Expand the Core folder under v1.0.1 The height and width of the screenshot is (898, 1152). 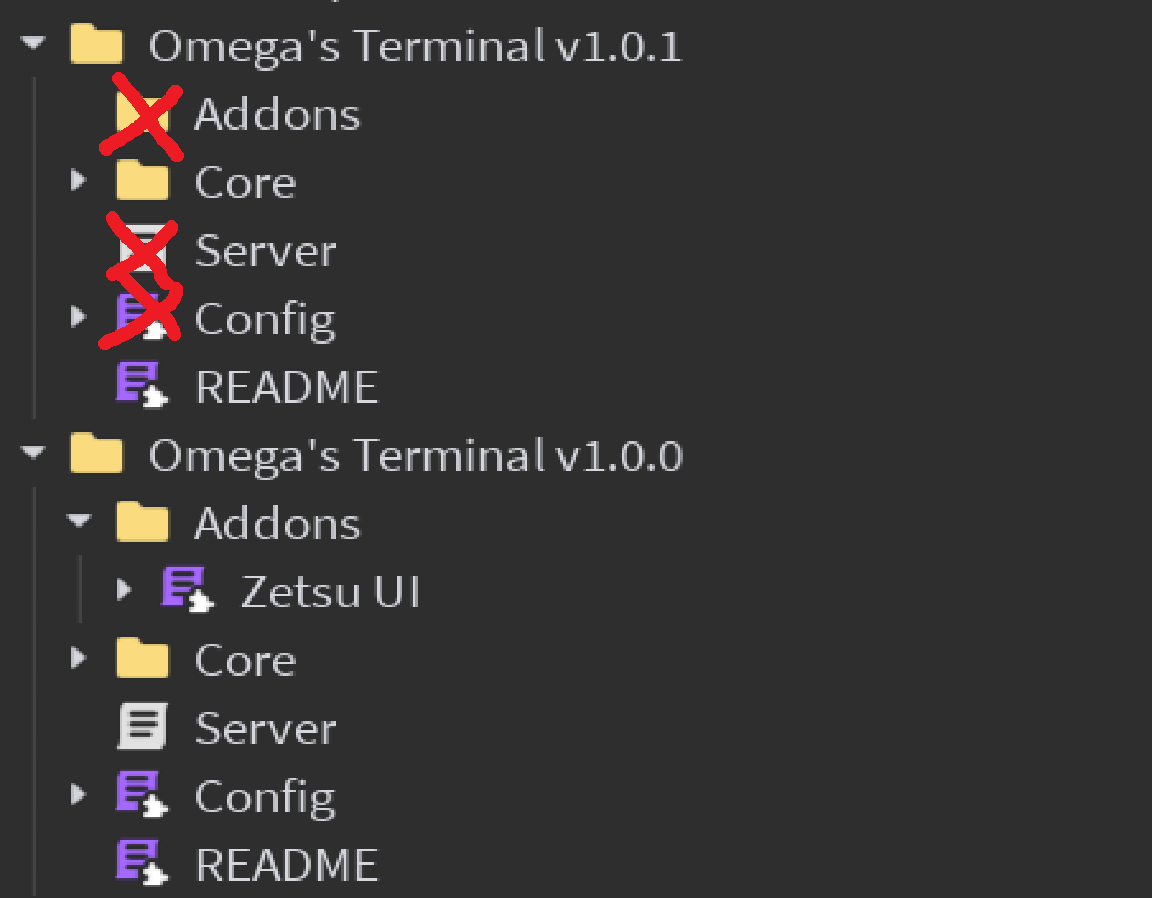tap(79, 182)
